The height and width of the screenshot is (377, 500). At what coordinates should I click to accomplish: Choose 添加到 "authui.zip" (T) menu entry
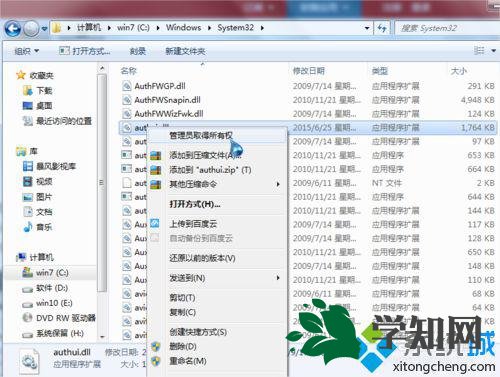(x=217, y=170)
